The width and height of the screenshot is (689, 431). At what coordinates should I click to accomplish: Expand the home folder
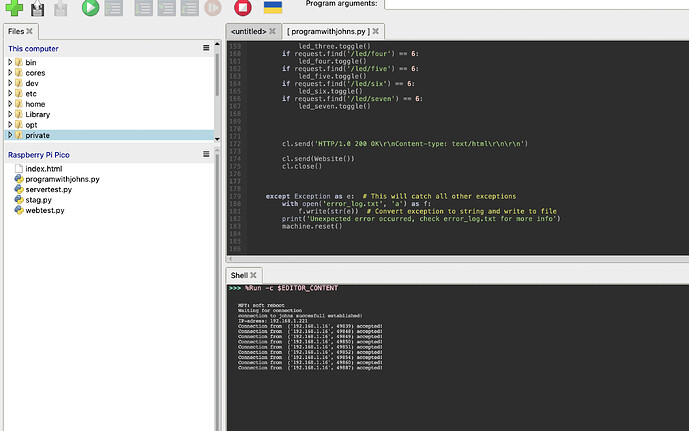(10, 104)
